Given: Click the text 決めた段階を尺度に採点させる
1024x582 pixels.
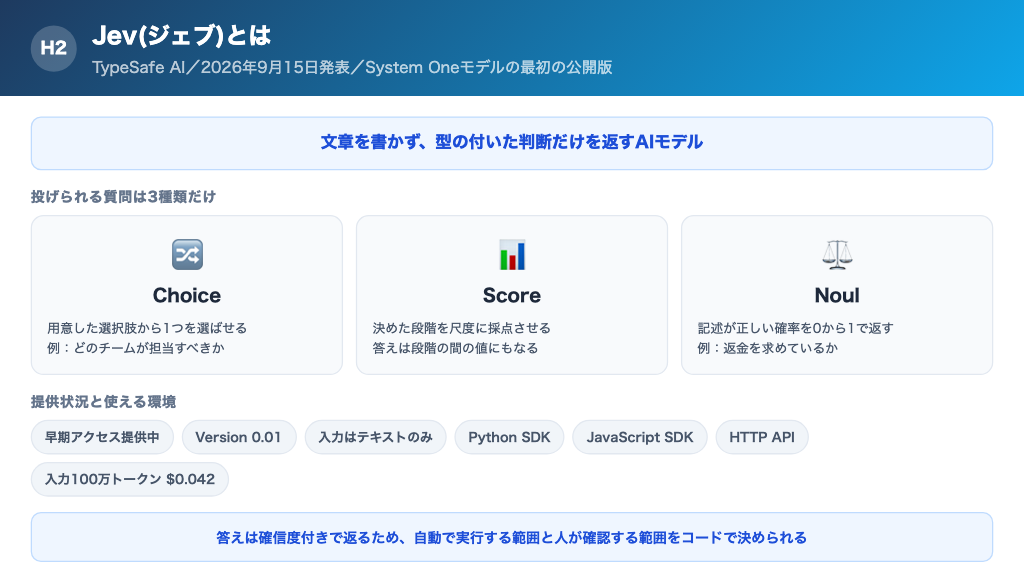Looking at the screenshot, I should click(462, 328).
